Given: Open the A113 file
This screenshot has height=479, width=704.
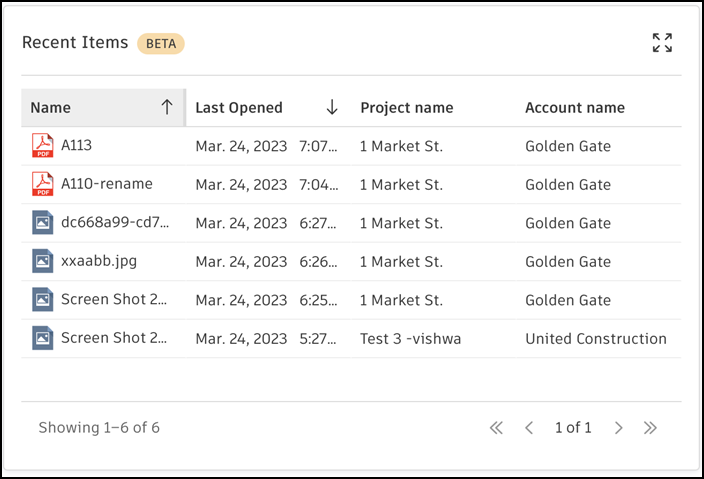Looking at the screenshot, I should pyautogui.click(x=77, y=146).
